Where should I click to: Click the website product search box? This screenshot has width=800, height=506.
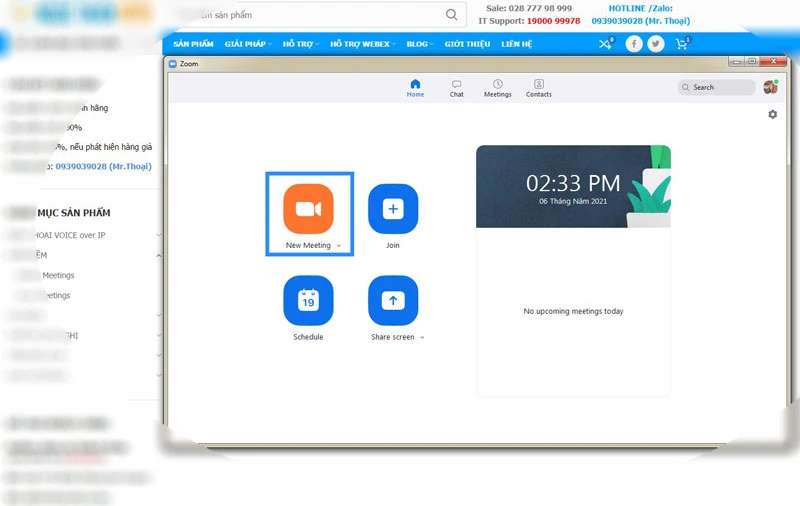(320, 15)
